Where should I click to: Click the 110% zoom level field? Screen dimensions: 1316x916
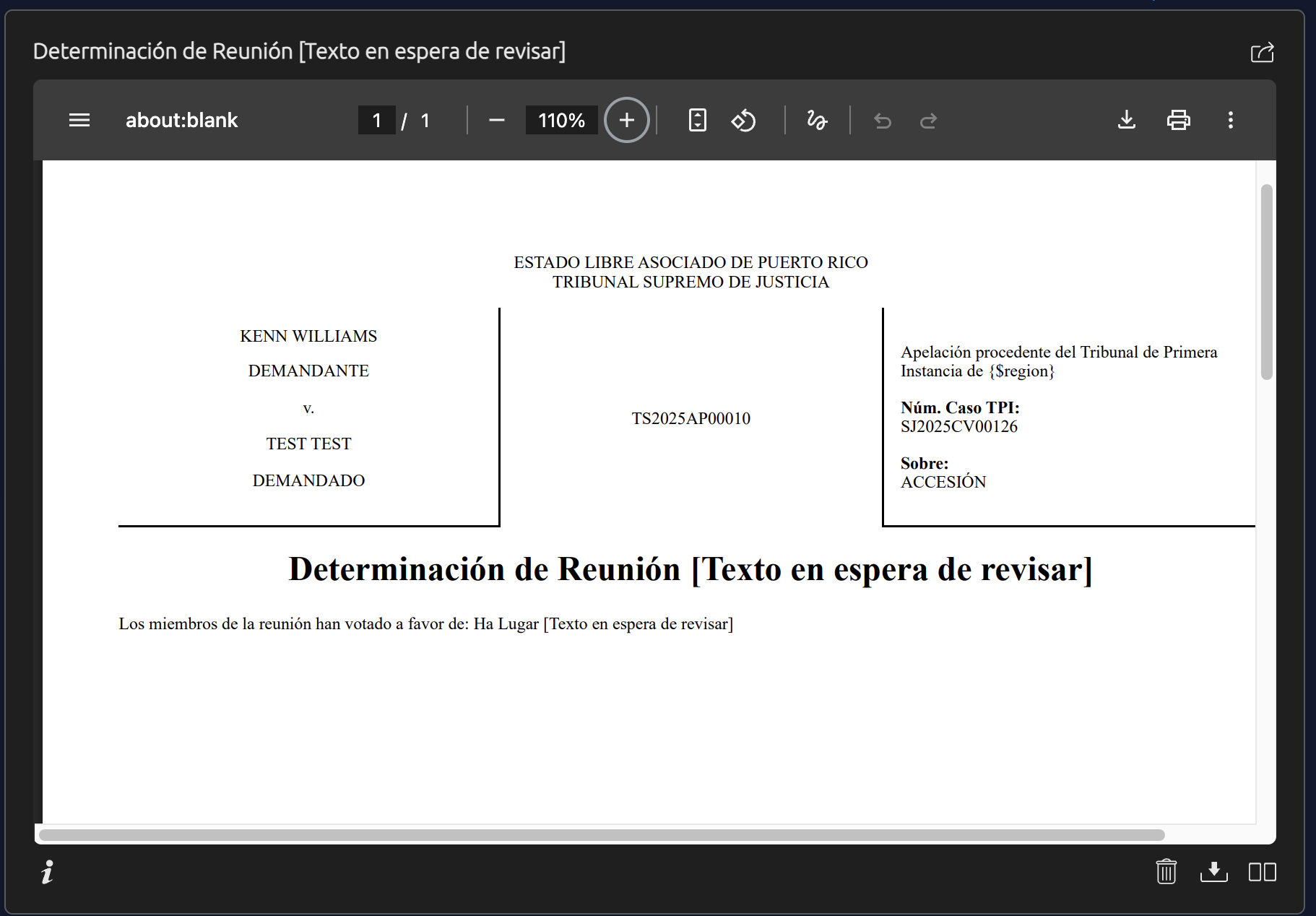561,120
